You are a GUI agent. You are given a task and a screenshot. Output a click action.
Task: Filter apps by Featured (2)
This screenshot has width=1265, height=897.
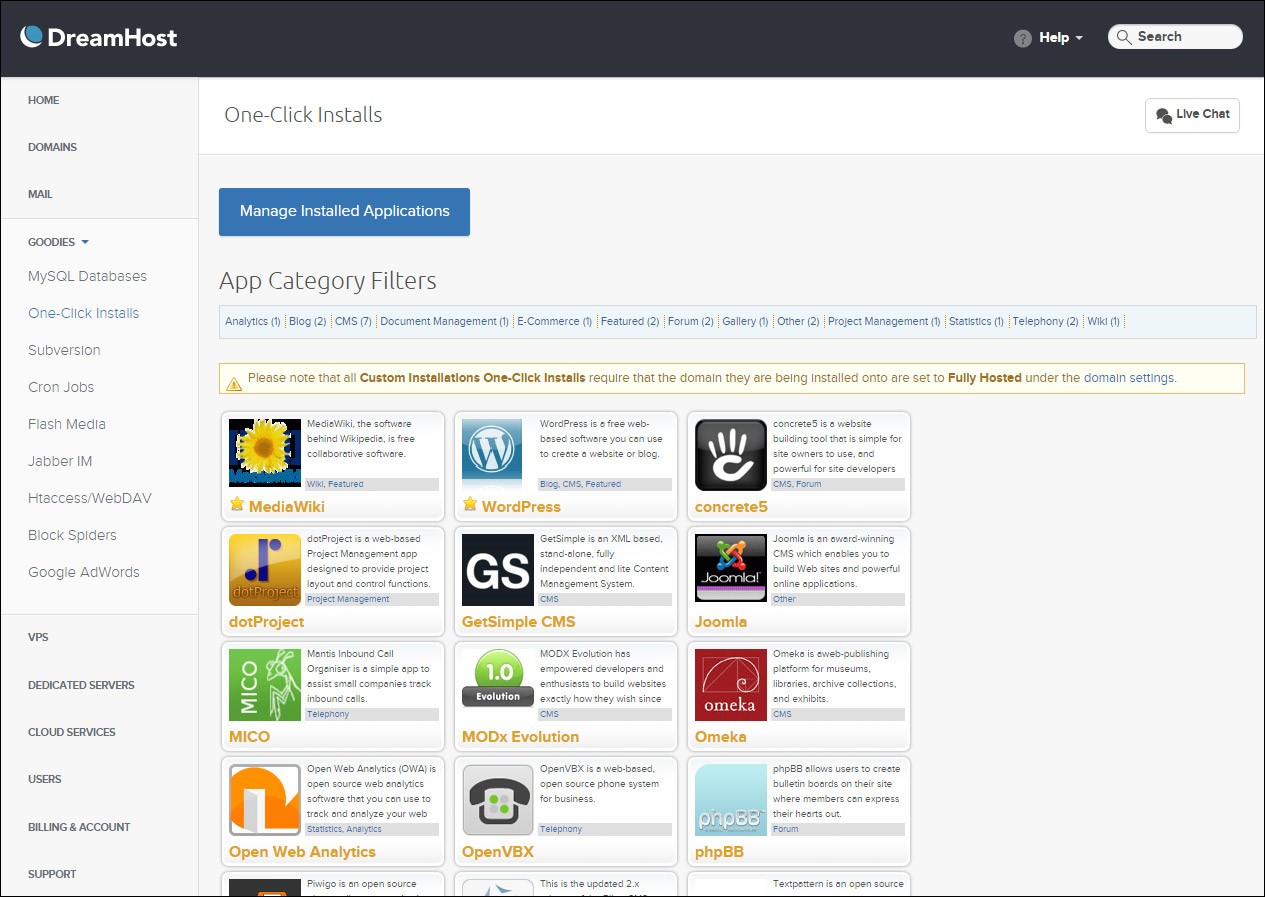point(629,321)
